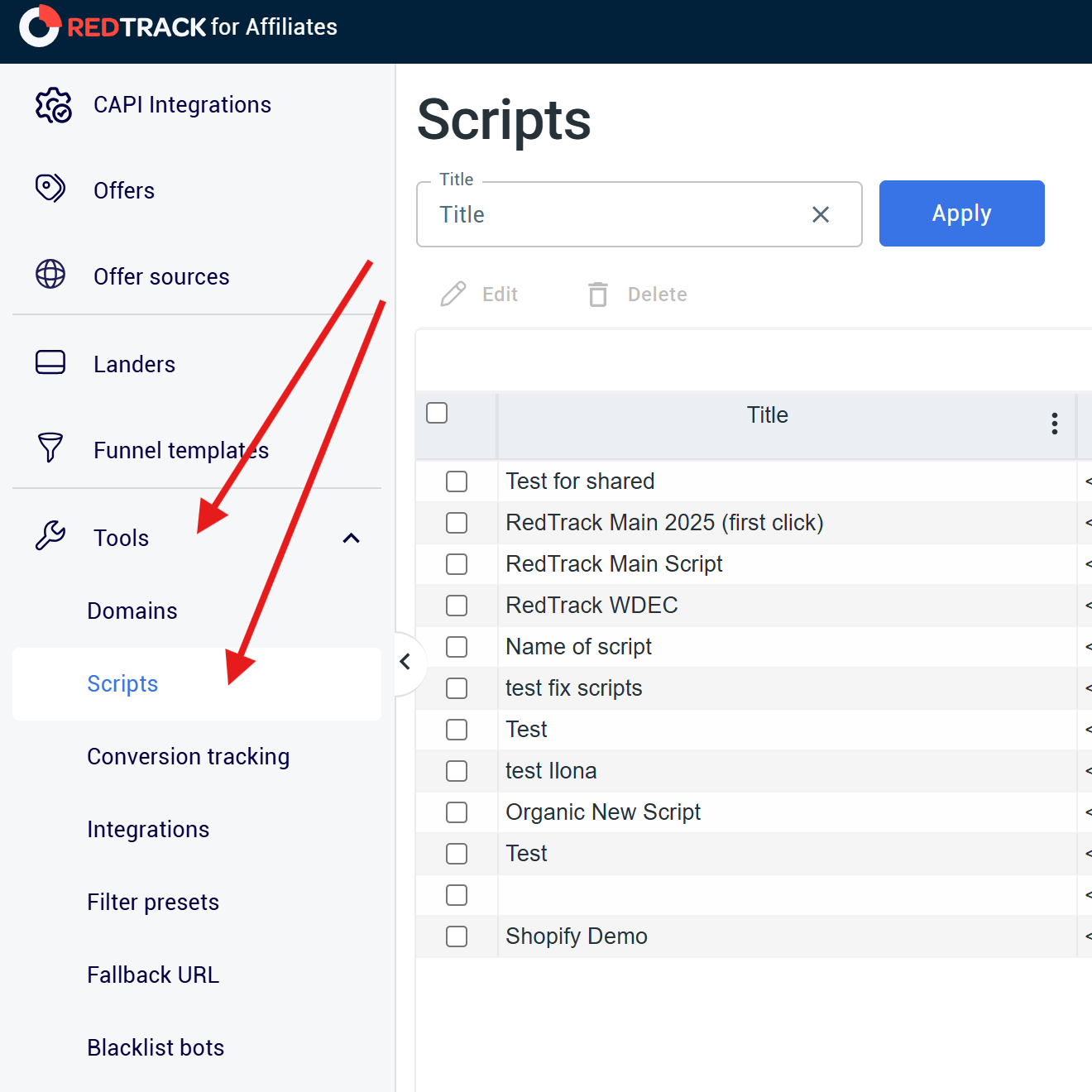Click 'test fix scripts' title
The height and width of the screenshot is (1092, 1092).
click(573, 688)
